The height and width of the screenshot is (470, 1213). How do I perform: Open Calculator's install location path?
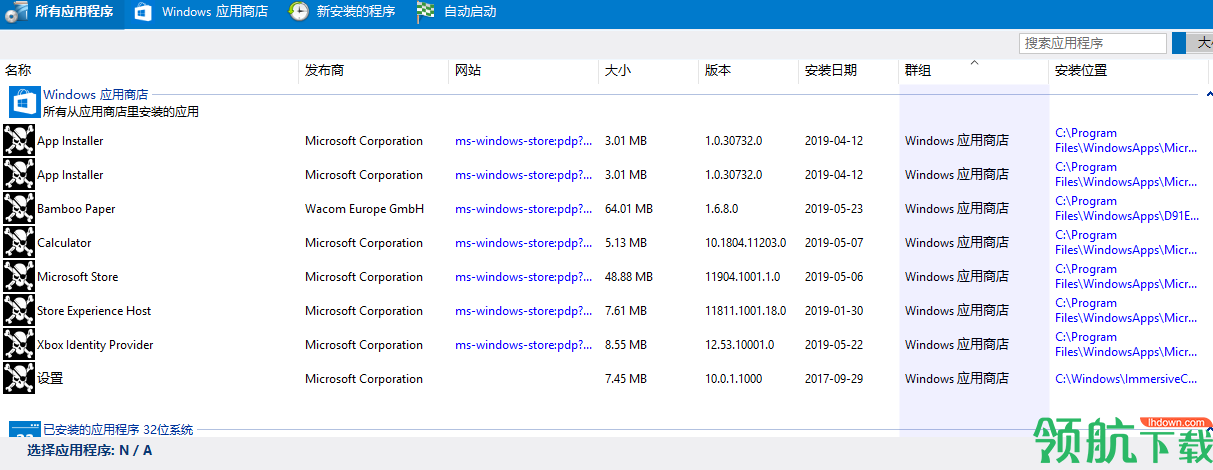click(1126, 243)
